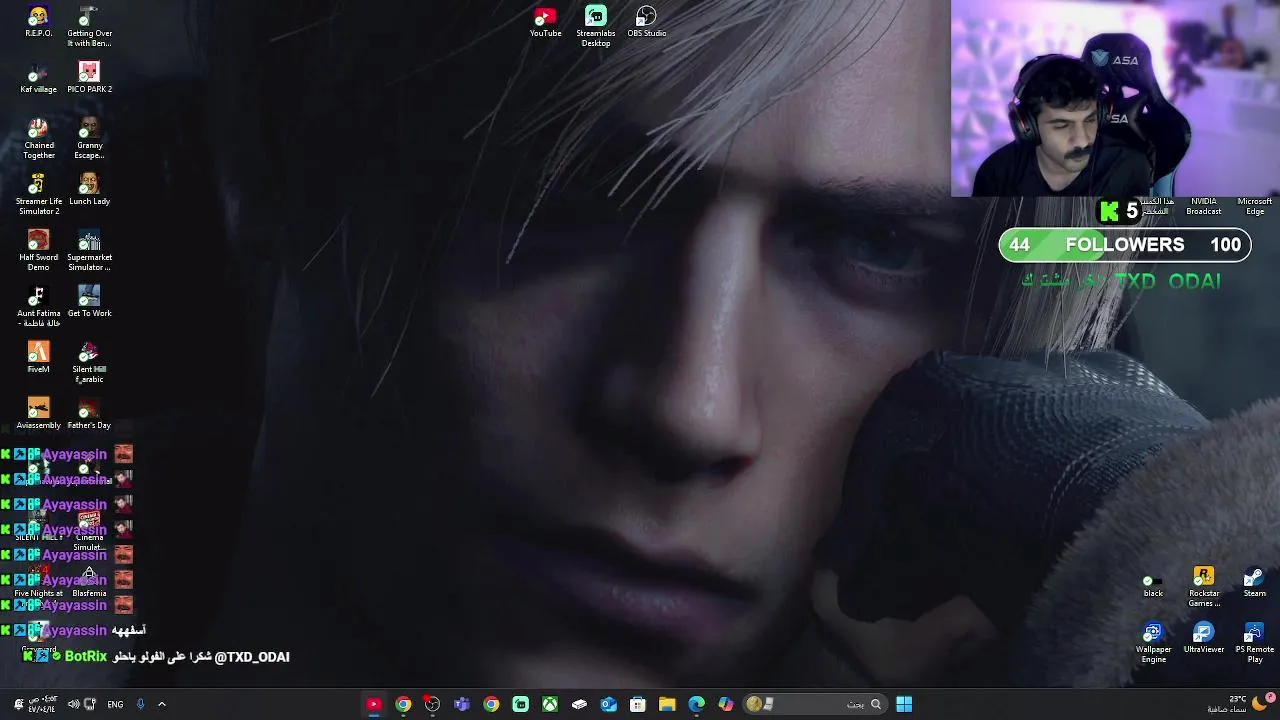Click the Cinema Simulator desktop icon label
This screenshot has width=1280, height=720.
pos(89,542)
